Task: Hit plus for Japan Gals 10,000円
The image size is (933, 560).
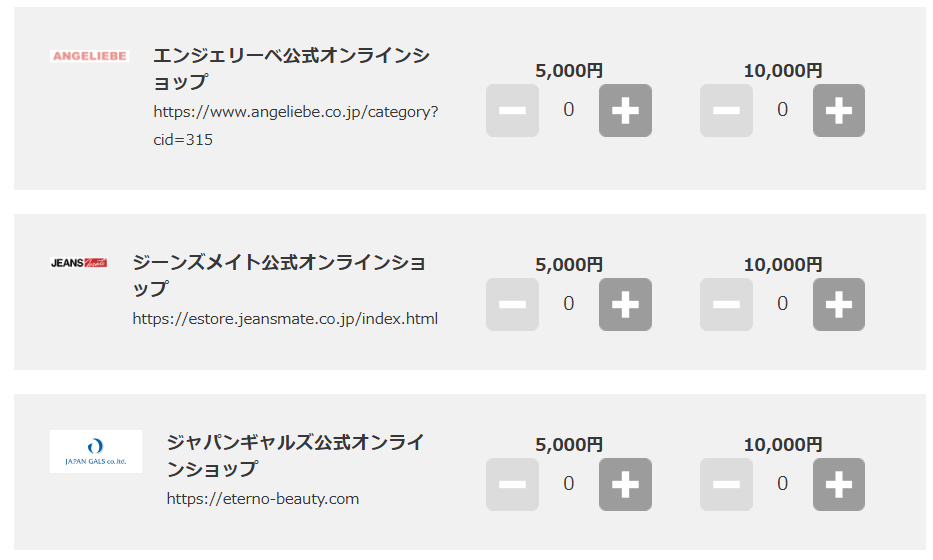Action: pyautogui.click(x=838, y=485)
